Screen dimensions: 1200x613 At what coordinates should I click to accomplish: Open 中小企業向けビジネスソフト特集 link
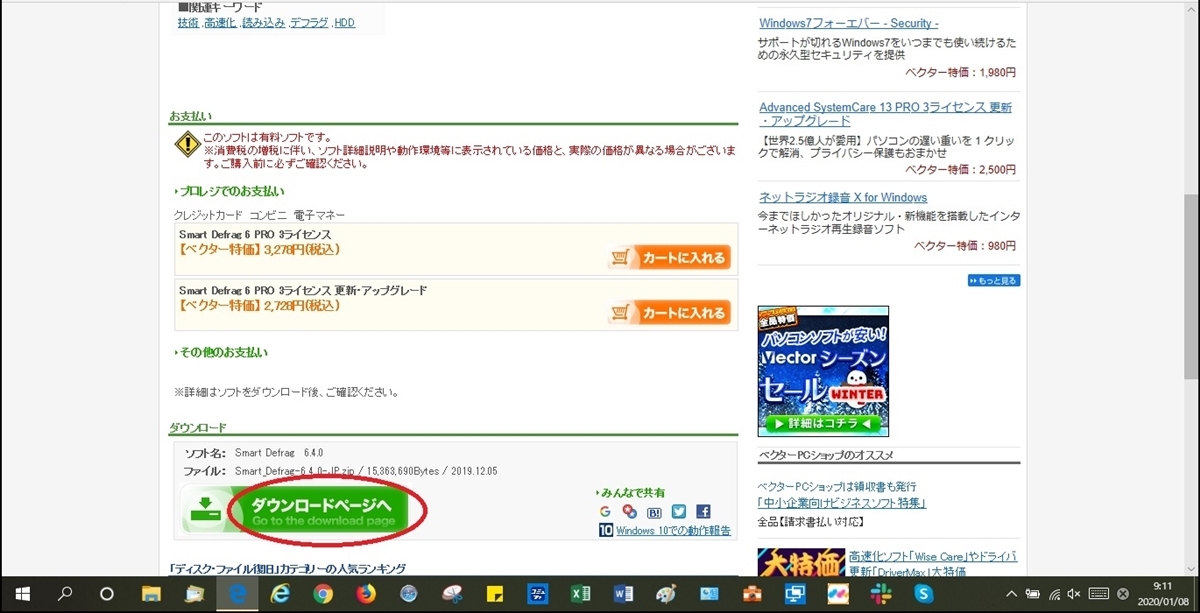point(842,503)
